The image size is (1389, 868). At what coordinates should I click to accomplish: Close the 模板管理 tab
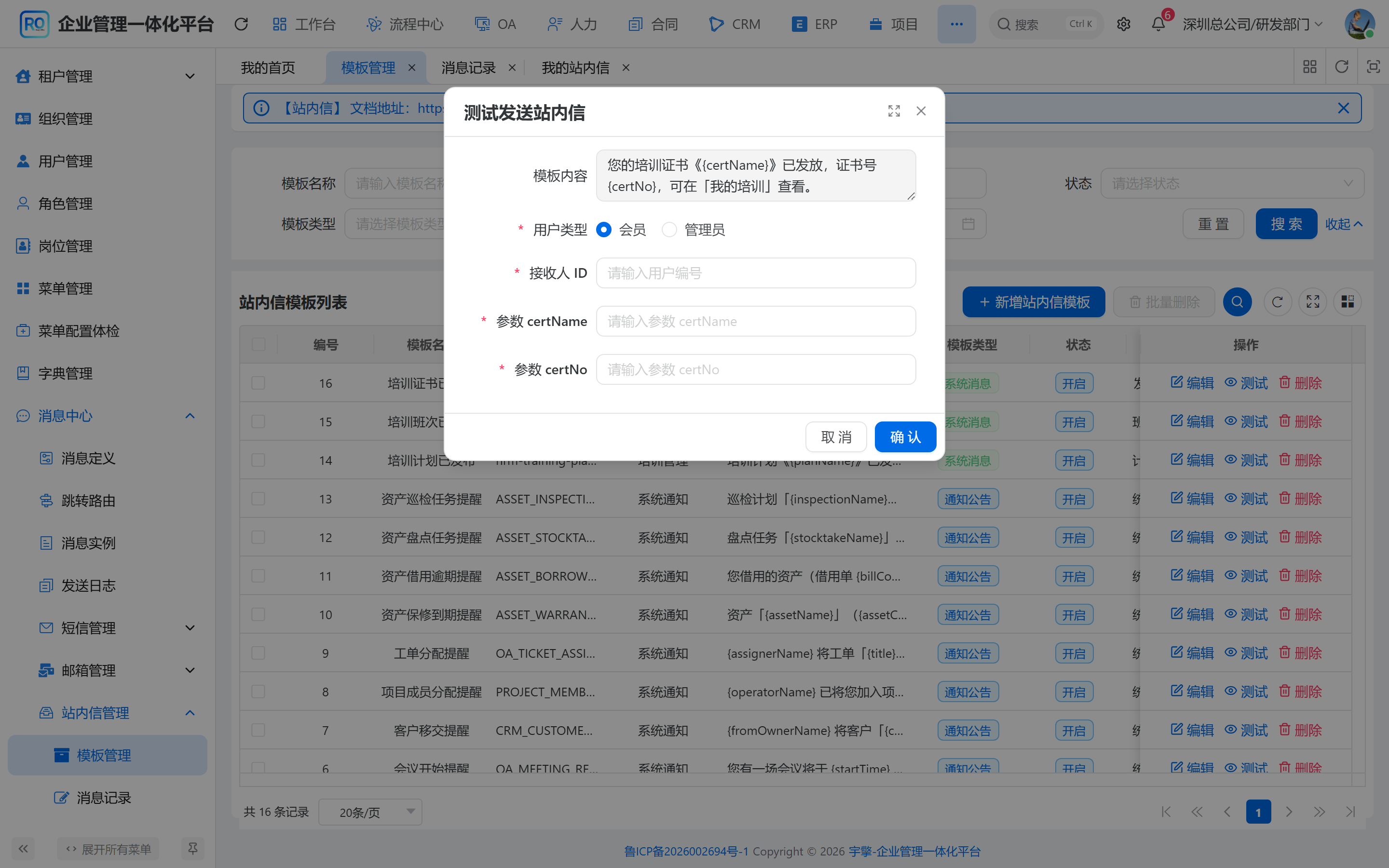click(411, 68)
